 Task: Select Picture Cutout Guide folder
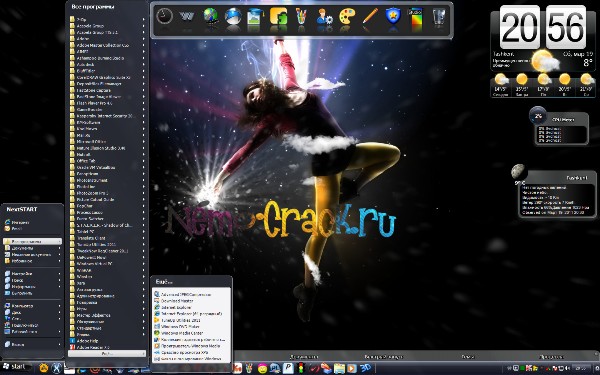(107, 199)
